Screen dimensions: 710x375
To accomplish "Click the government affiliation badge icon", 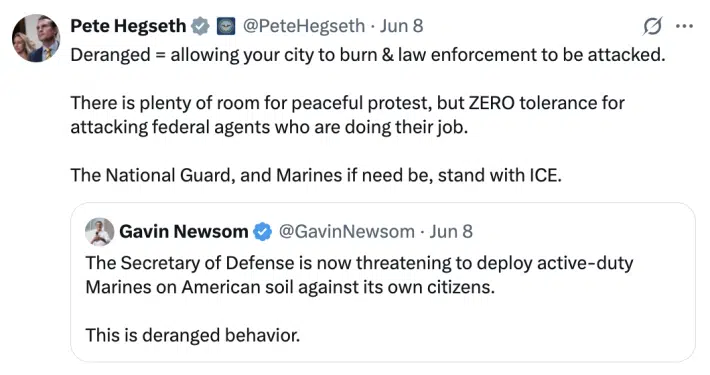I will [226, 26].
